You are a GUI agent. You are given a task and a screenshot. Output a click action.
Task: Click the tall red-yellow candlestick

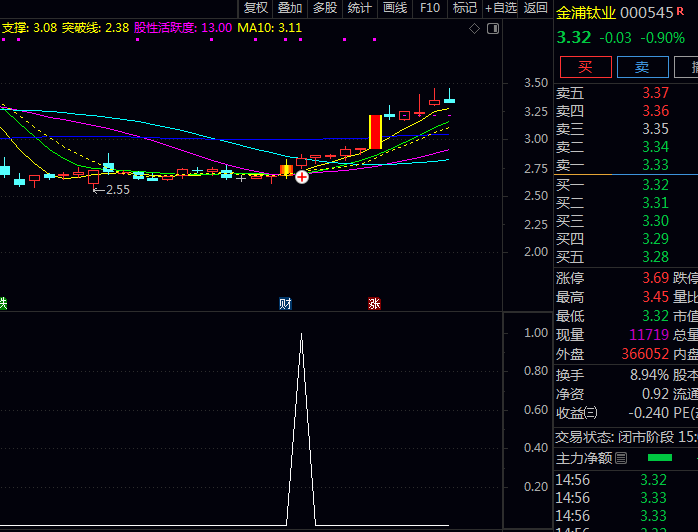[x=375, y=132]
